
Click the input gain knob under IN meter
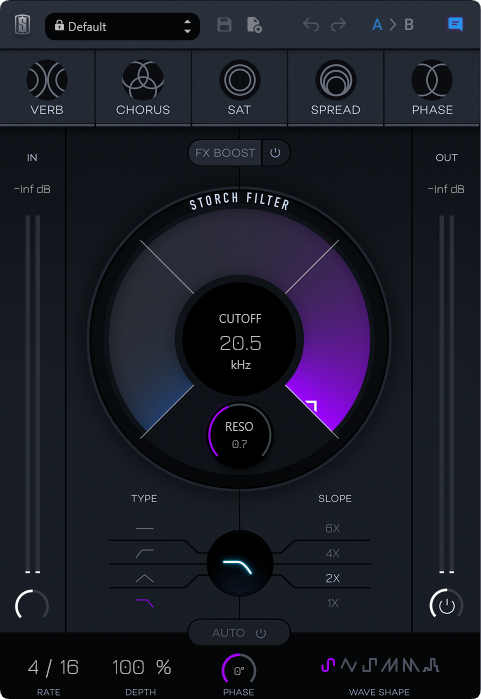click(32, 605)
